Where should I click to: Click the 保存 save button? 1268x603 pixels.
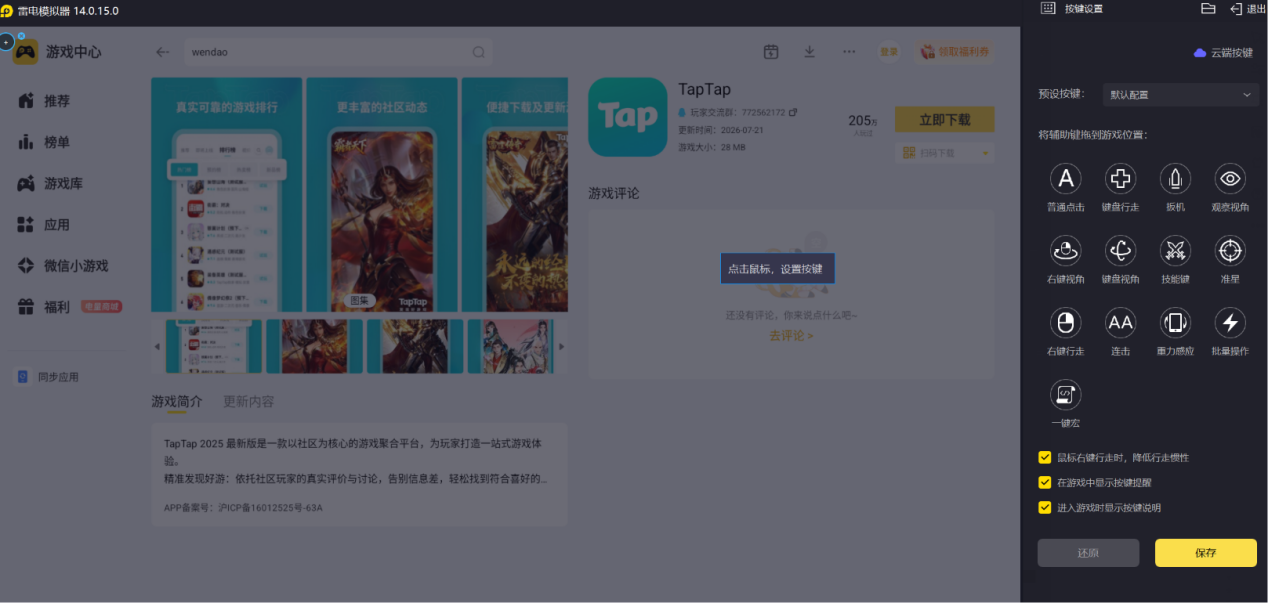(1205, 553)
